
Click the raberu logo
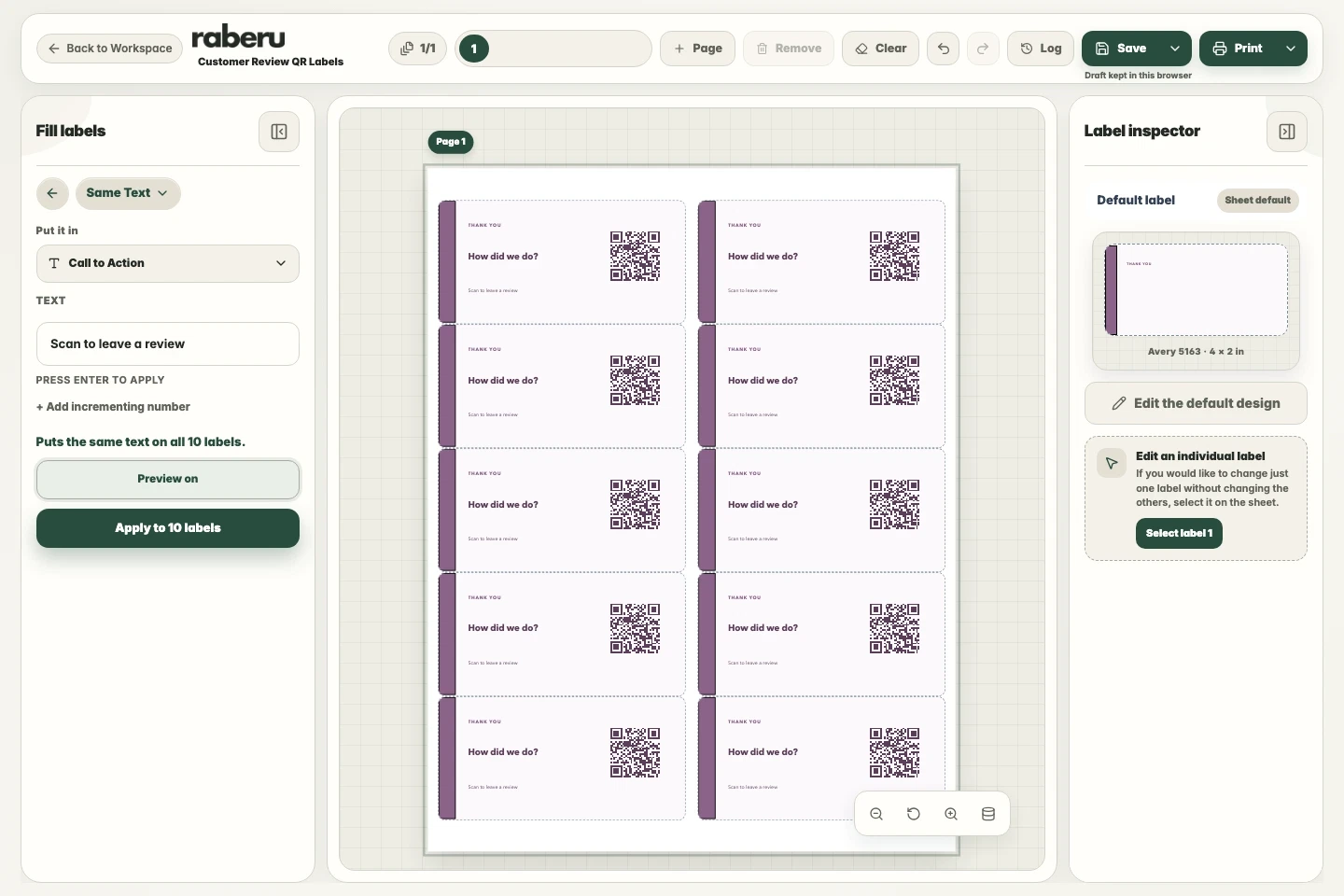[x=239, y=37]
